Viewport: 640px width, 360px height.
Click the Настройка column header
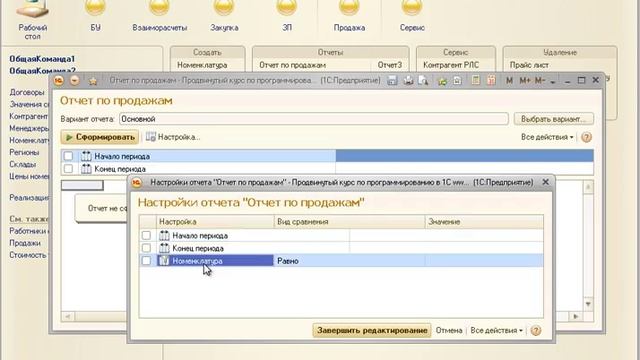215,222
